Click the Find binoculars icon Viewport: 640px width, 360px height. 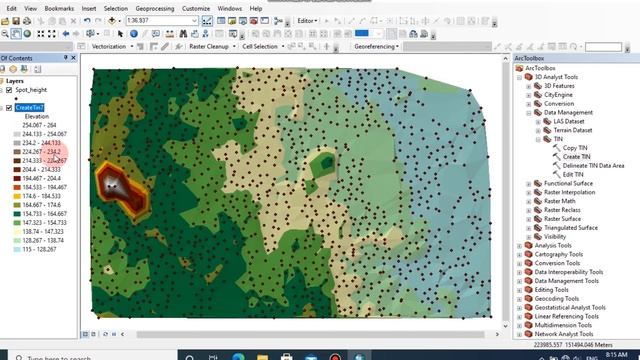[183, 34]
